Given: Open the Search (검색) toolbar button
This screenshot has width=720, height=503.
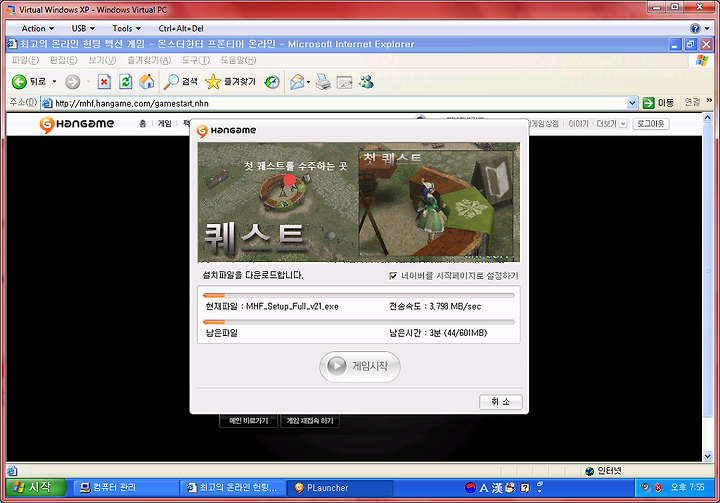Looking at the screenshot, I should (181, 82).
